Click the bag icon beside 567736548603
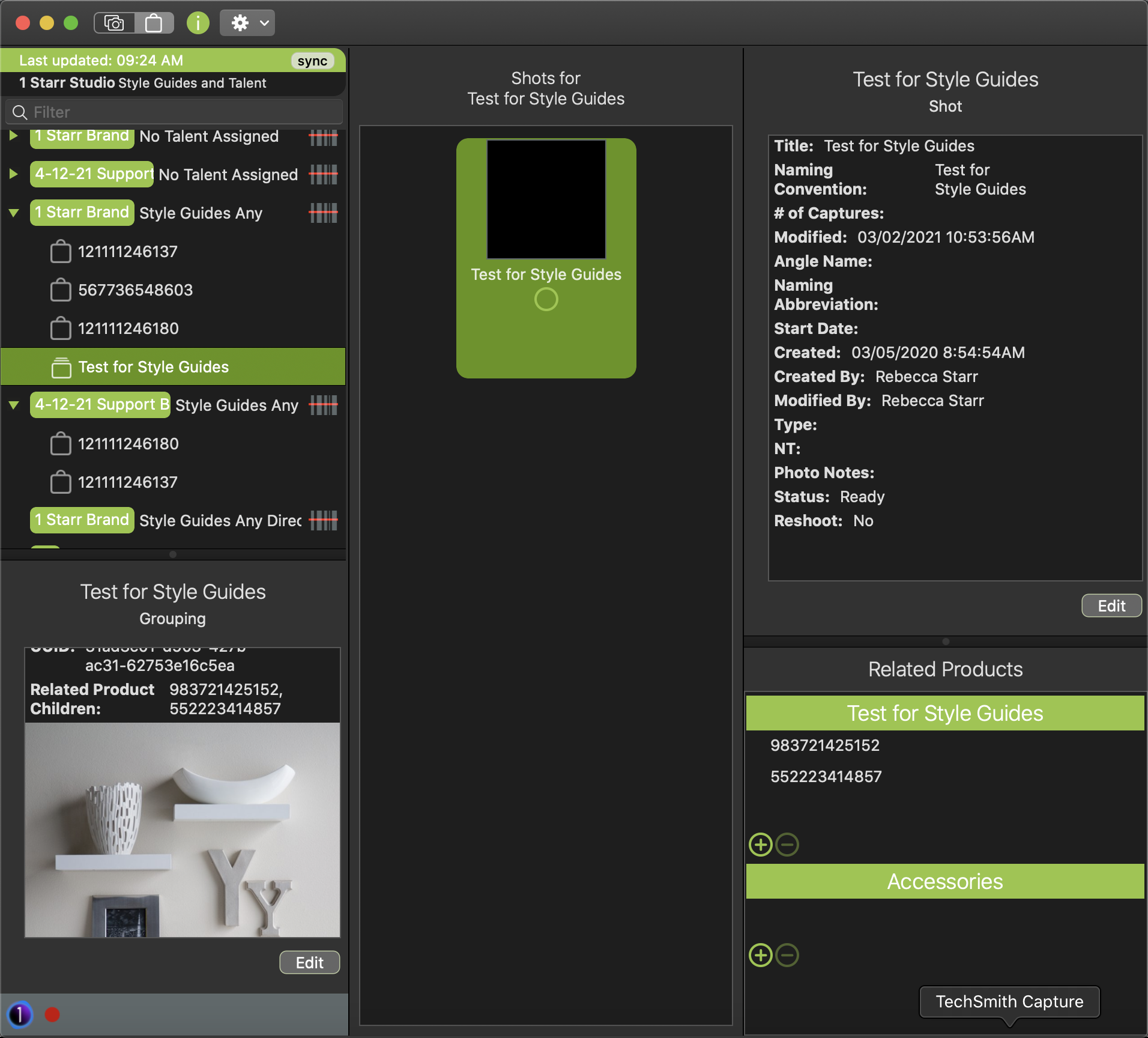Viewport: 1148px width, 1038px height. pyautogui.click(x=61, y=290)
